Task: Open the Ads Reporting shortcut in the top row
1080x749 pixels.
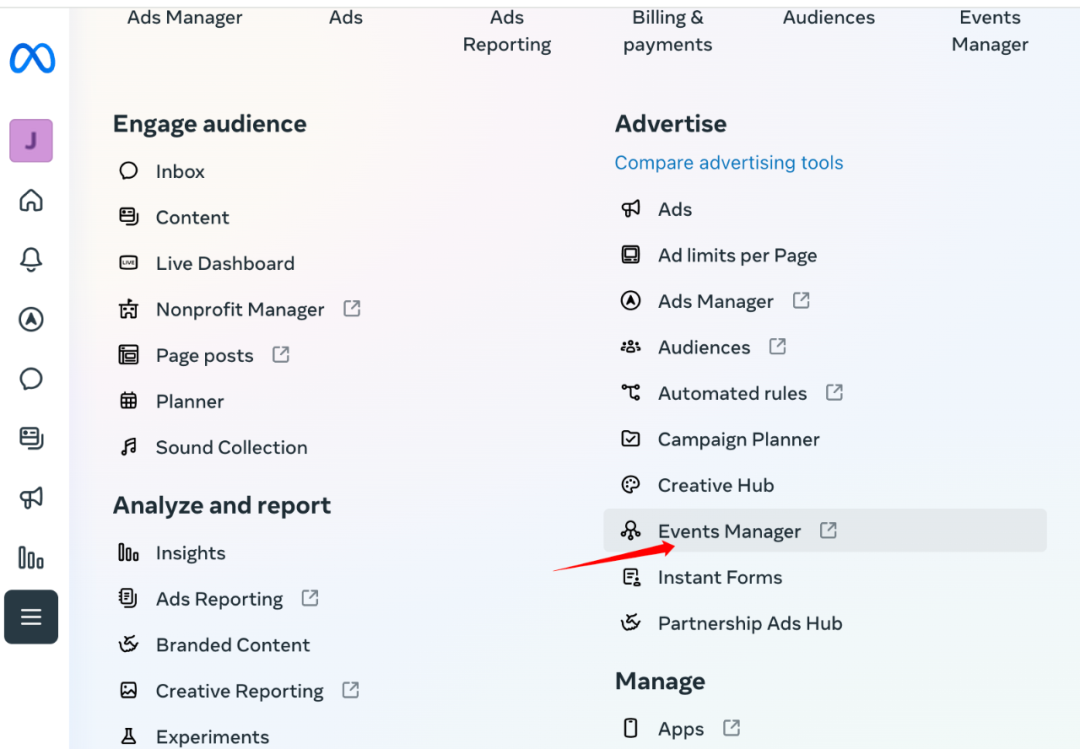Action: (x=507, y=31)
